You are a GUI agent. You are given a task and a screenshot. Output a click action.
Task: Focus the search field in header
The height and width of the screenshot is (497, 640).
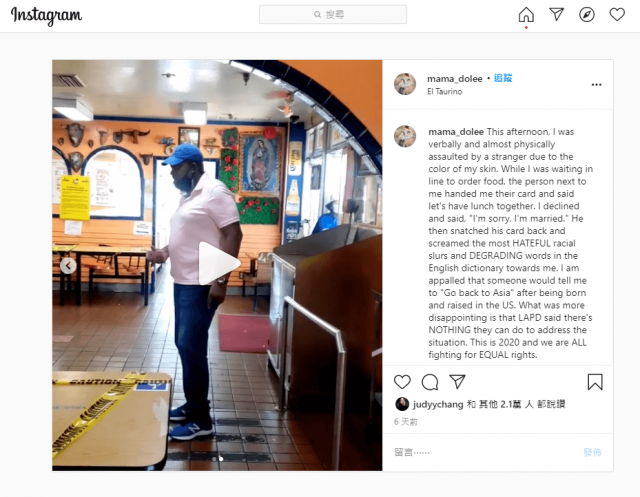pyautogui.click(x=333, y=15)
